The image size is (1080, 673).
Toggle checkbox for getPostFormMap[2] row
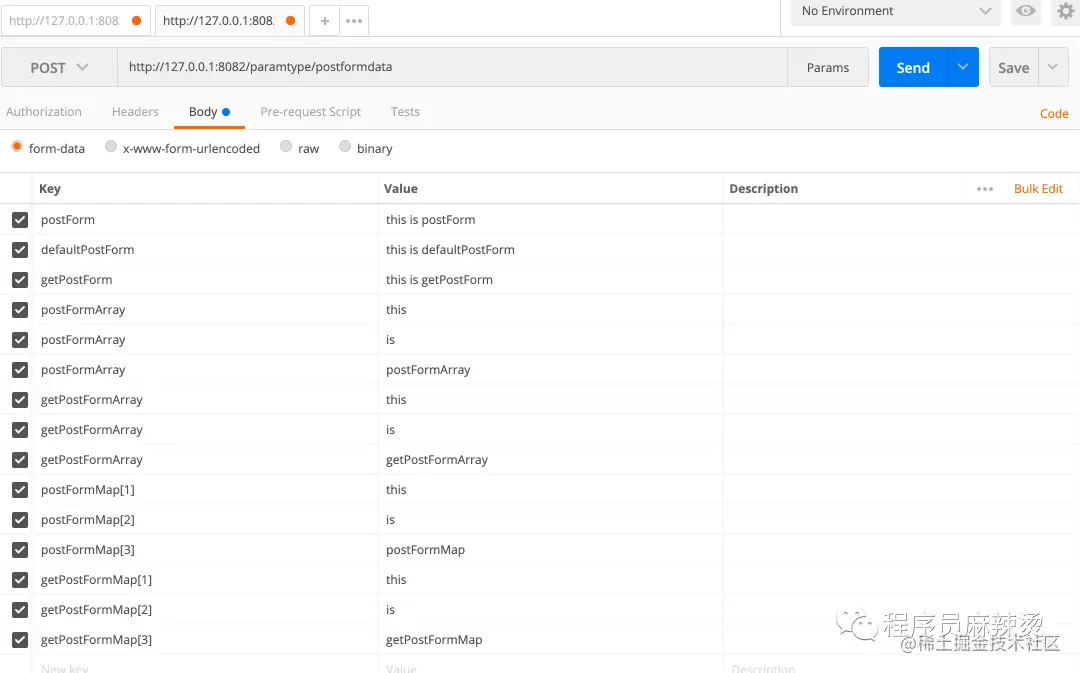(20, 610)
